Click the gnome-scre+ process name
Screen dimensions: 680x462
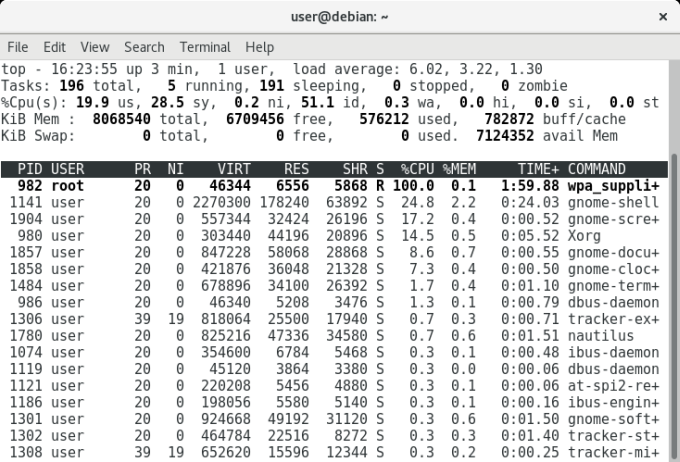point(613,219)
